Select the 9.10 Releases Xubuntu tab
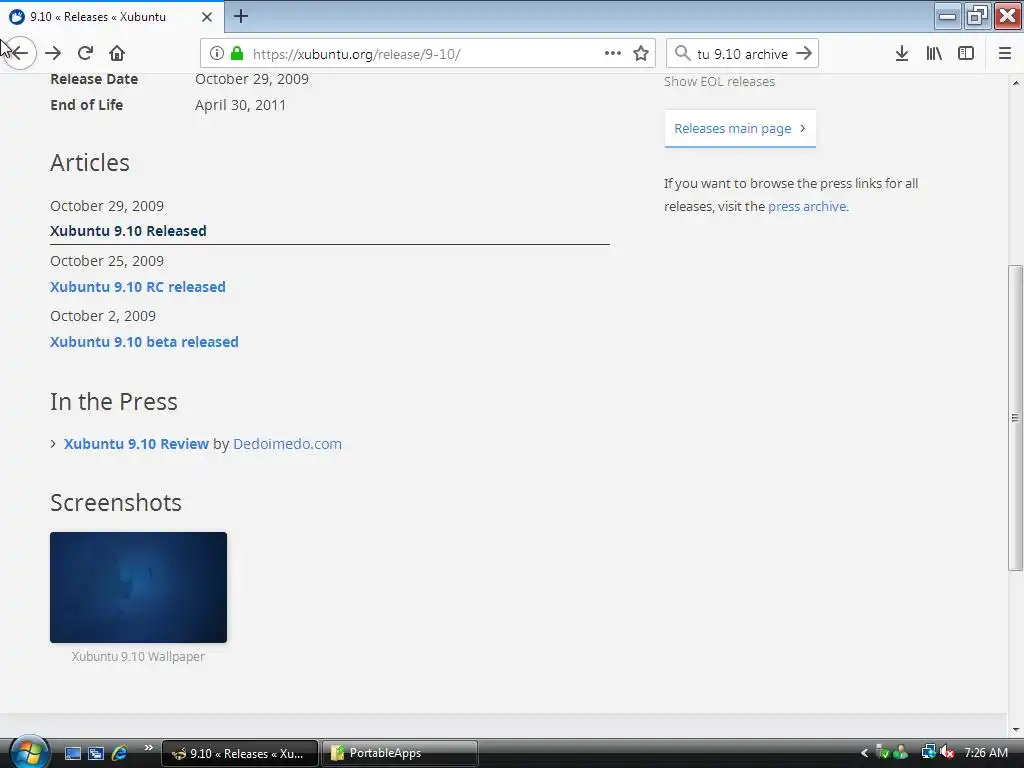Viewport: 1024px width, 768px height. (111, 17)
